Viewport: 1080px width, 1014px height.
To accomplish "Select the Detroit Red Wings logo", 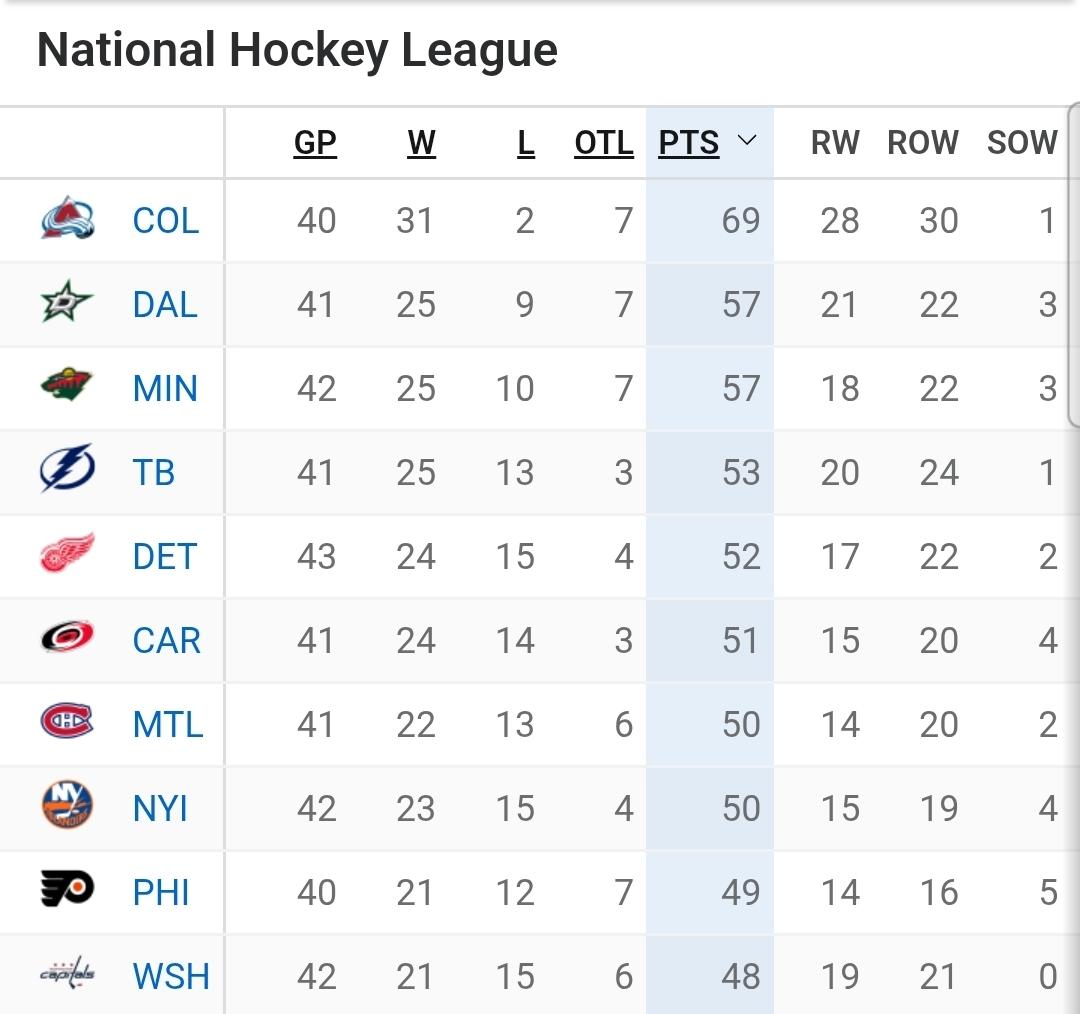I will point(67,555).
